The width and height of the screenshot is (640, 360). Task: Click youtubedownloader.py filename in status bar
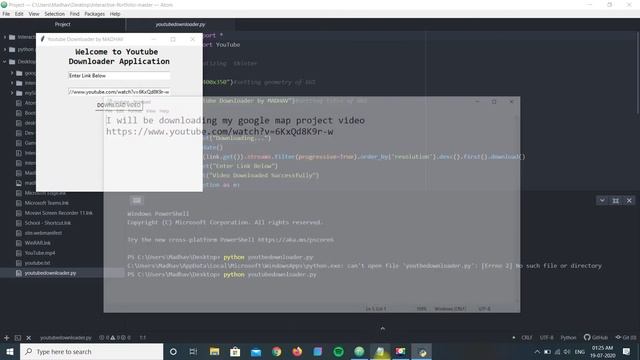tap(65, 338)
